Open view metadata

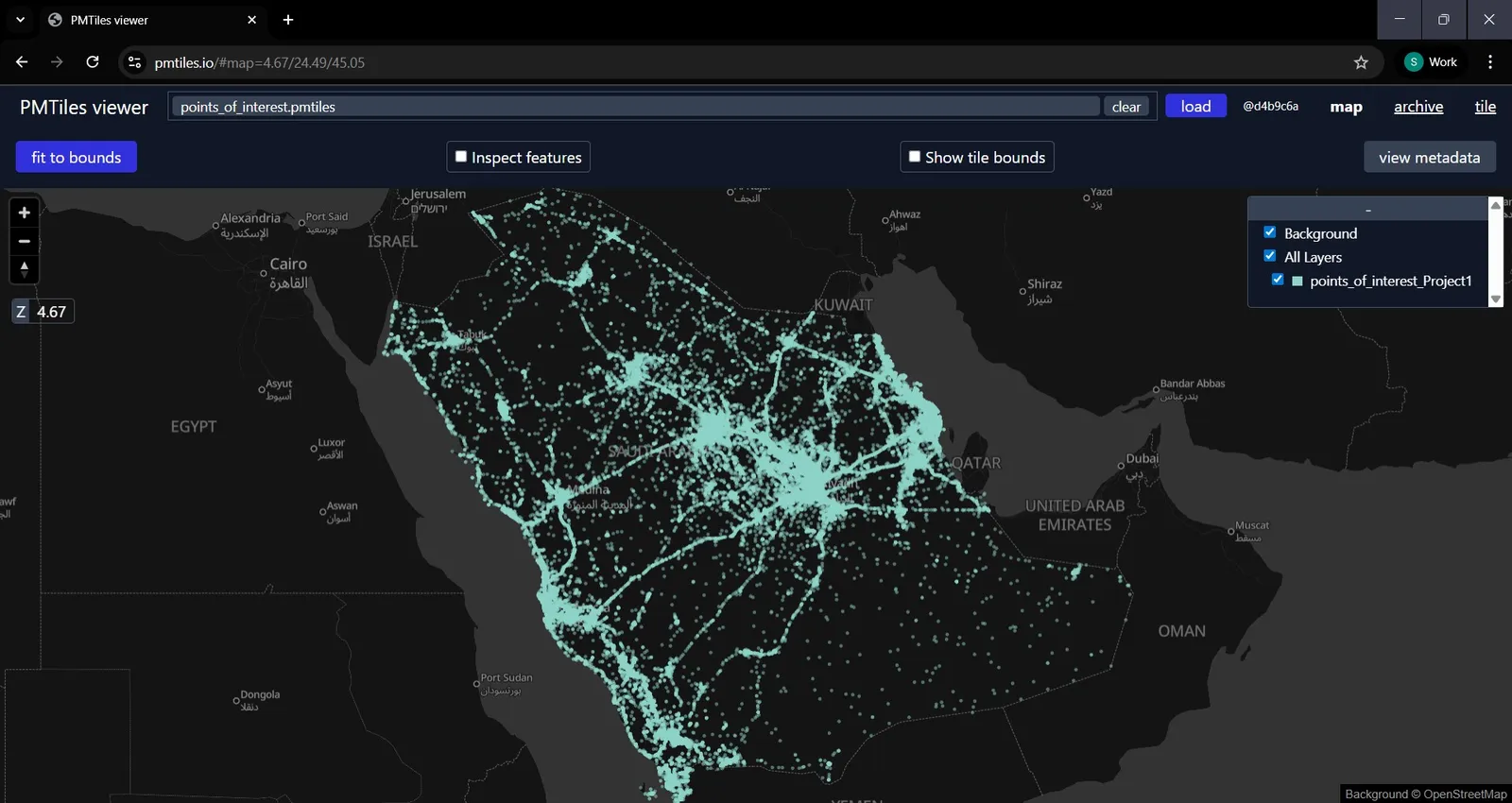(x=1429, y=157)
